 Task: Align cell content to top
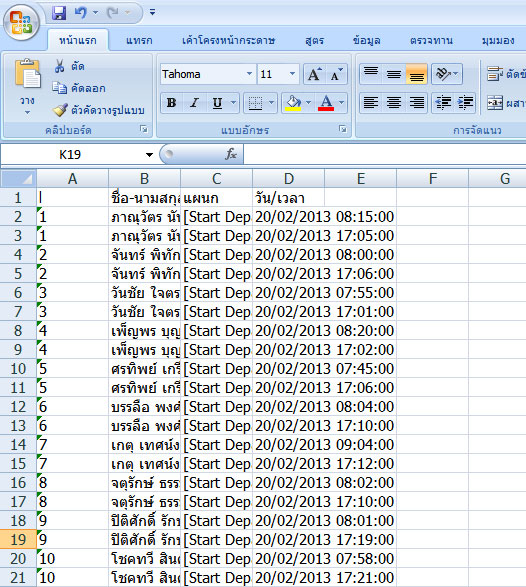(x=371, y=74)
